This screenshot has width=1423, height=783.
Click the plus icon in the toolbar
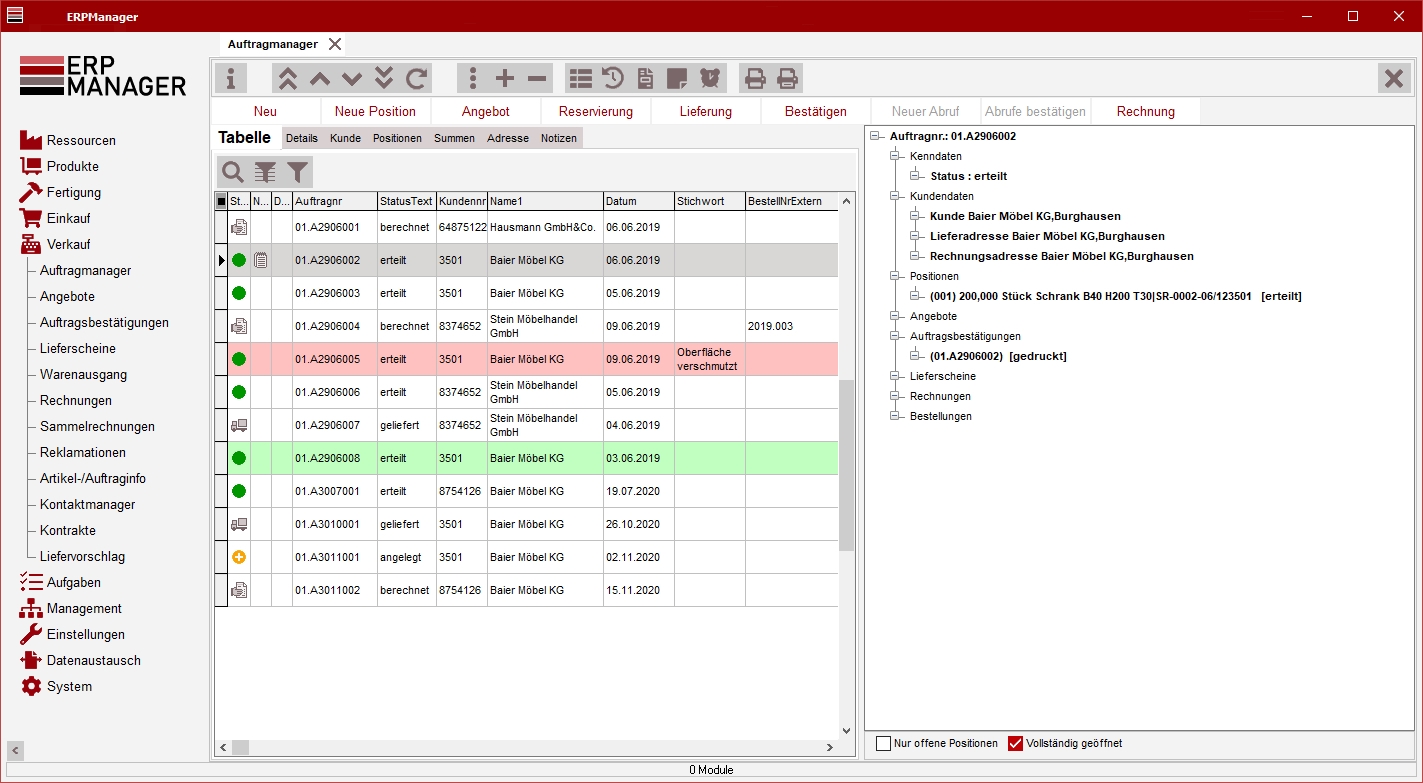tap(505, 78)
